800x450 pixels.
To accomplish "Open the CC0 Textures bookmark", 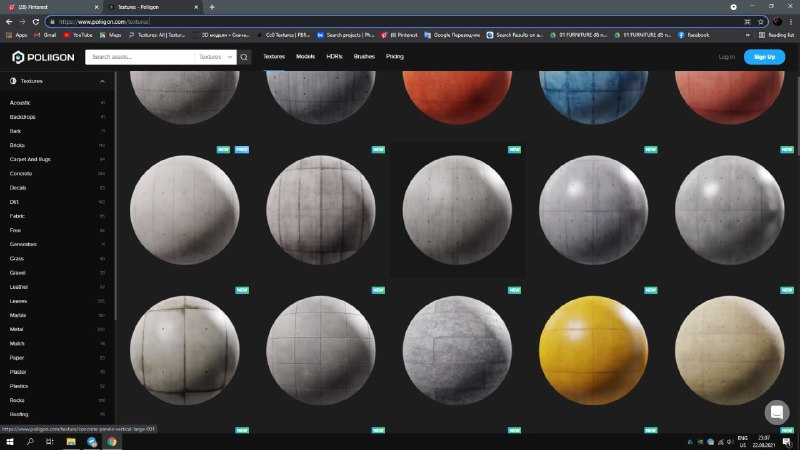I will tap(283, 35).
